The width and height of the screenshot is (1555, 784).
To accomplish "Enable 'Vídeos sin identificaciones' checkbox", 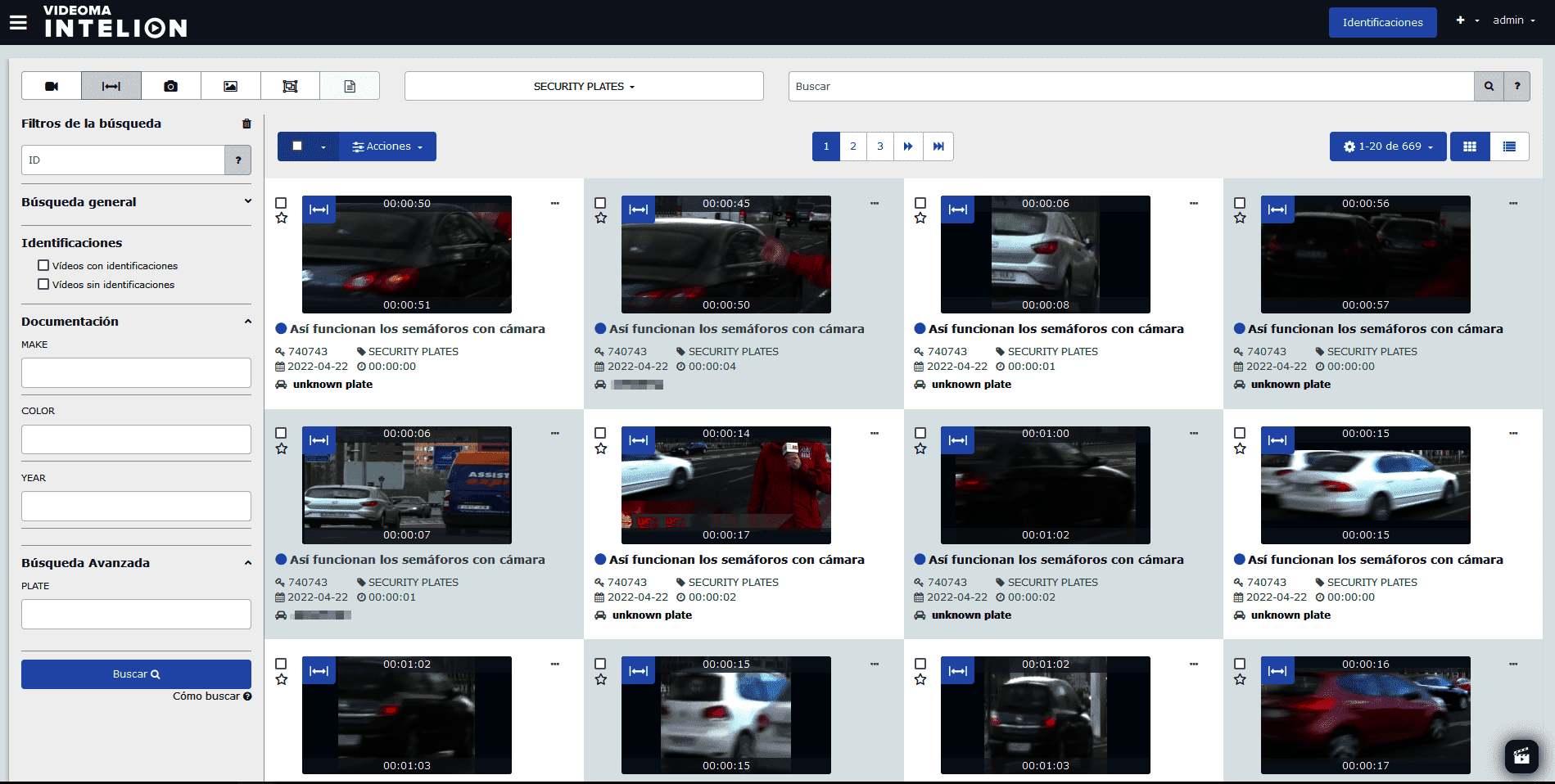I will coord(43,283).
